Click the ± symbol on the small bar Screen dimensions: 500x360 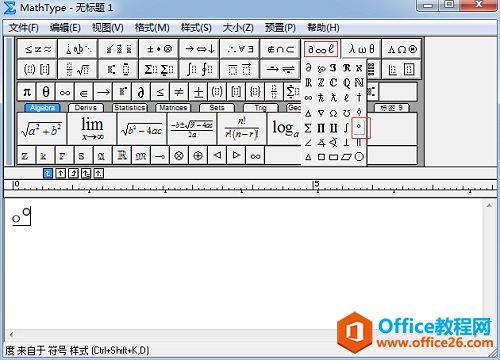[198, 92]
